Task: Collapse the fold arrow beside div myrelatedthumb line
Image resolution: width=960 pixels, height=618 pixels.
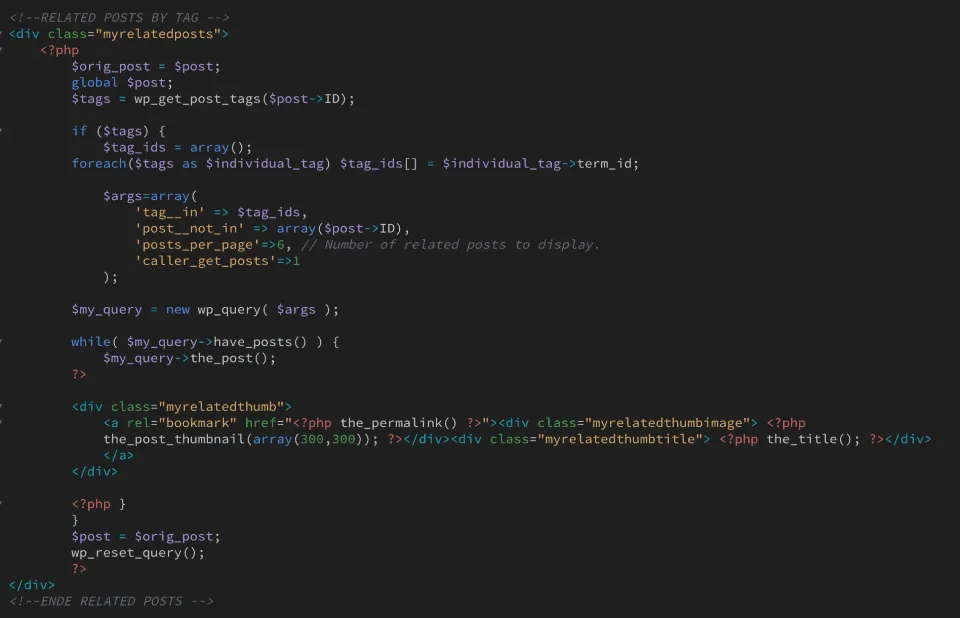Action: click(x=3, y=407)
